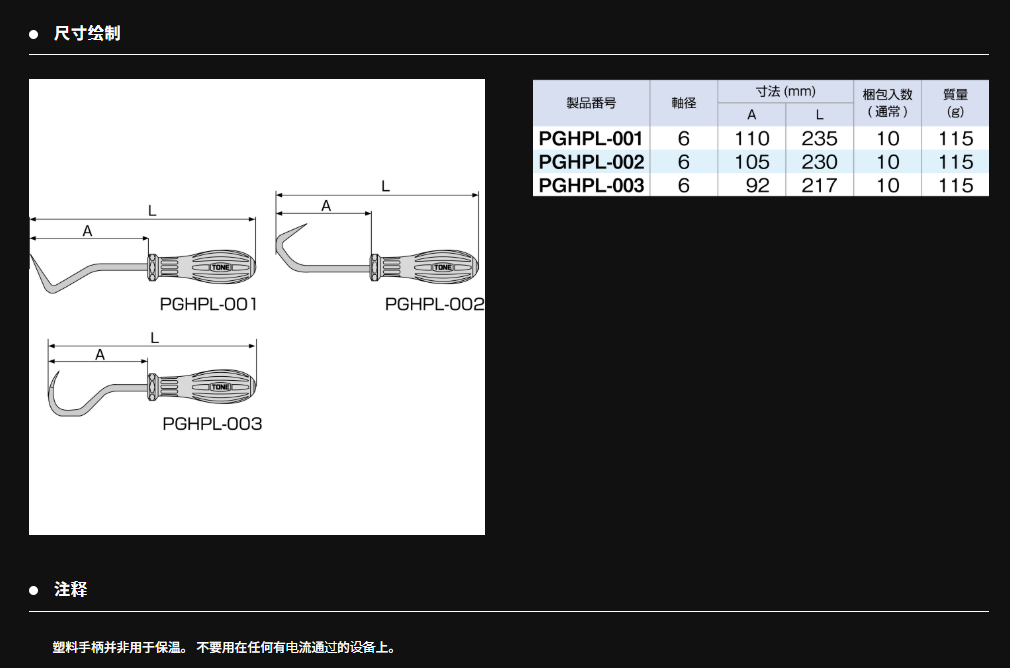Click the 梱包入数 column header
Viewport: 1010px width, 668px height.
(x=887, y=103)
